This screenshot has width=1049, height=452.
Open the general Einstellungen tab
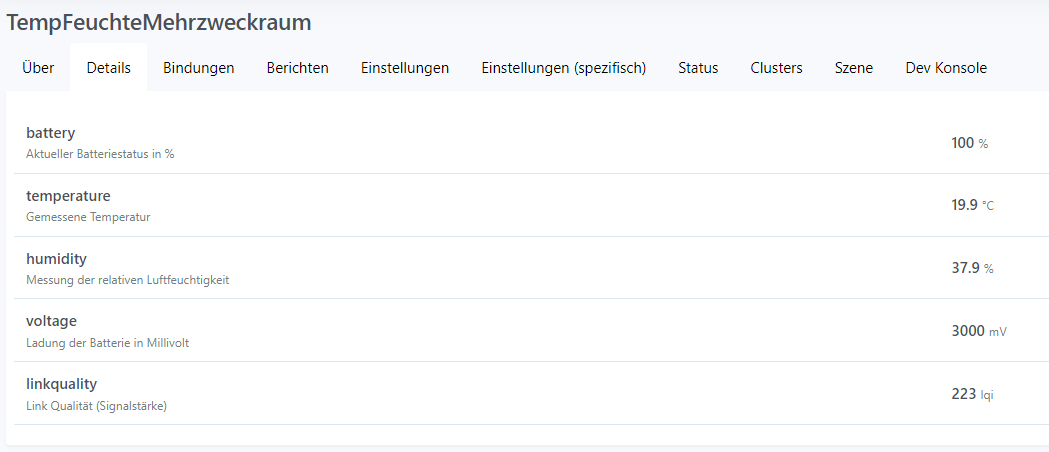click(x=405, y=68)
